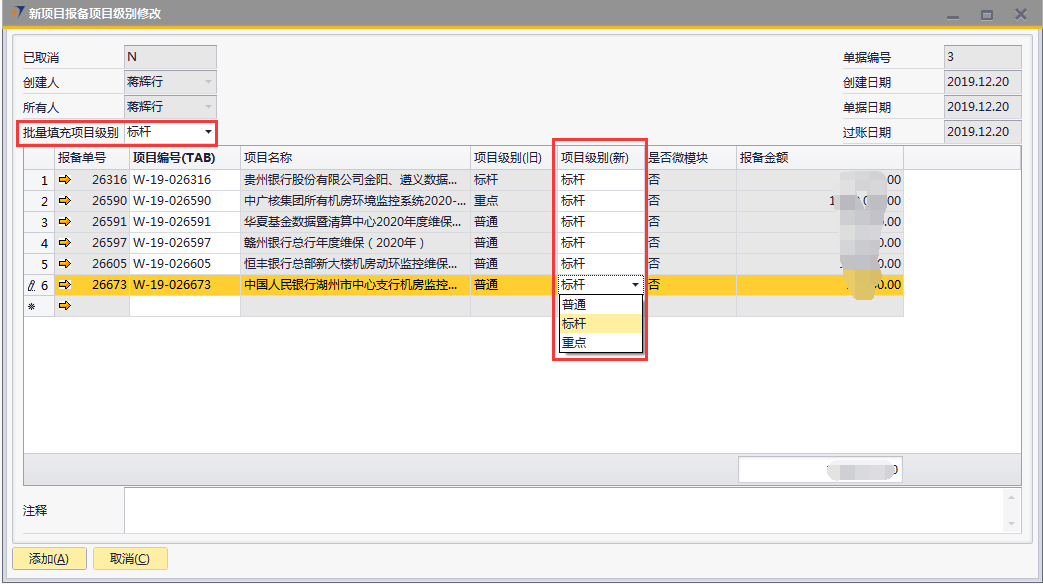Expand the 创建人 dropdown arrow
Screen dimensions: 1043x584
(x=208, y=82)
